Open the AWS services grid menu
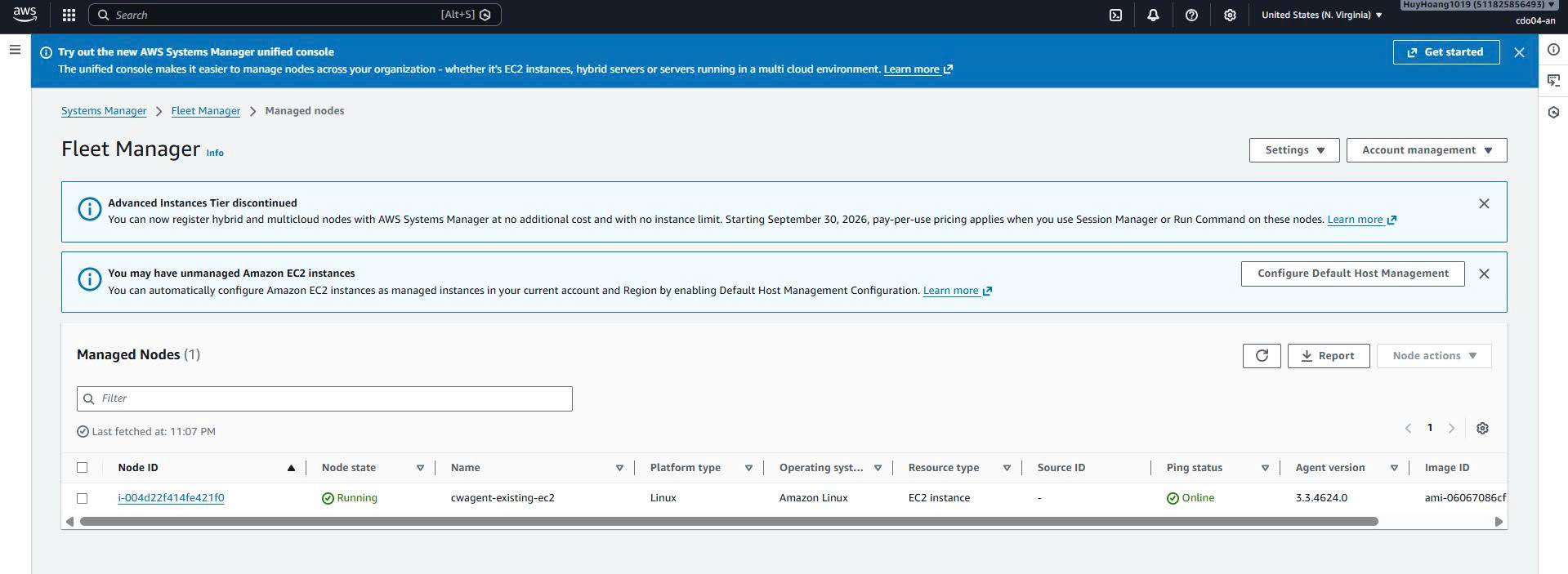Image resolution: width=1568 pixels, height=574 pixels. [69, 15]
